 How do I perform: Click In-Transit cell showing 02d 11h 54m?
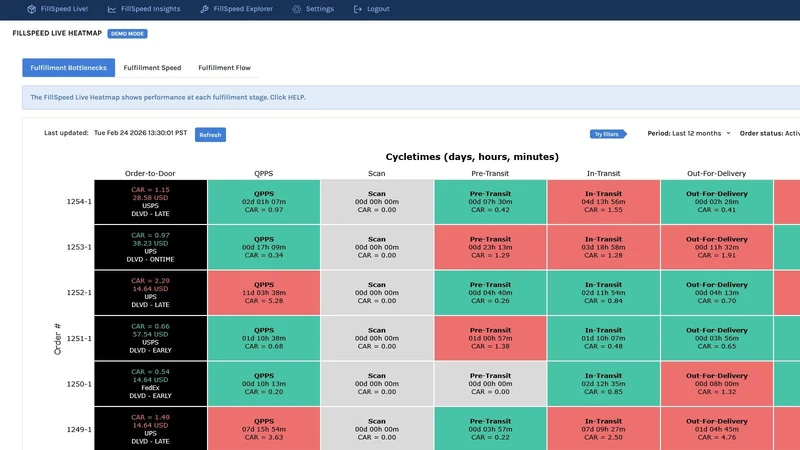[604, 292]
